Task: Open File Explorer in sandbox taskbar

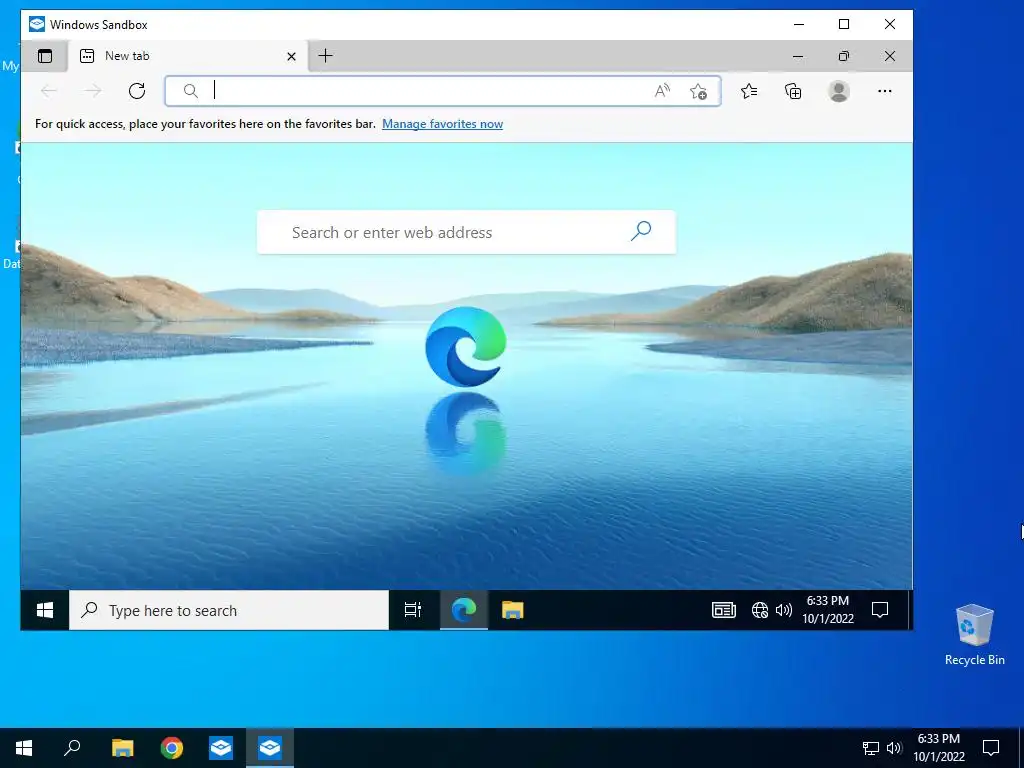Action: pyautogui.click(x=513, y=610)
